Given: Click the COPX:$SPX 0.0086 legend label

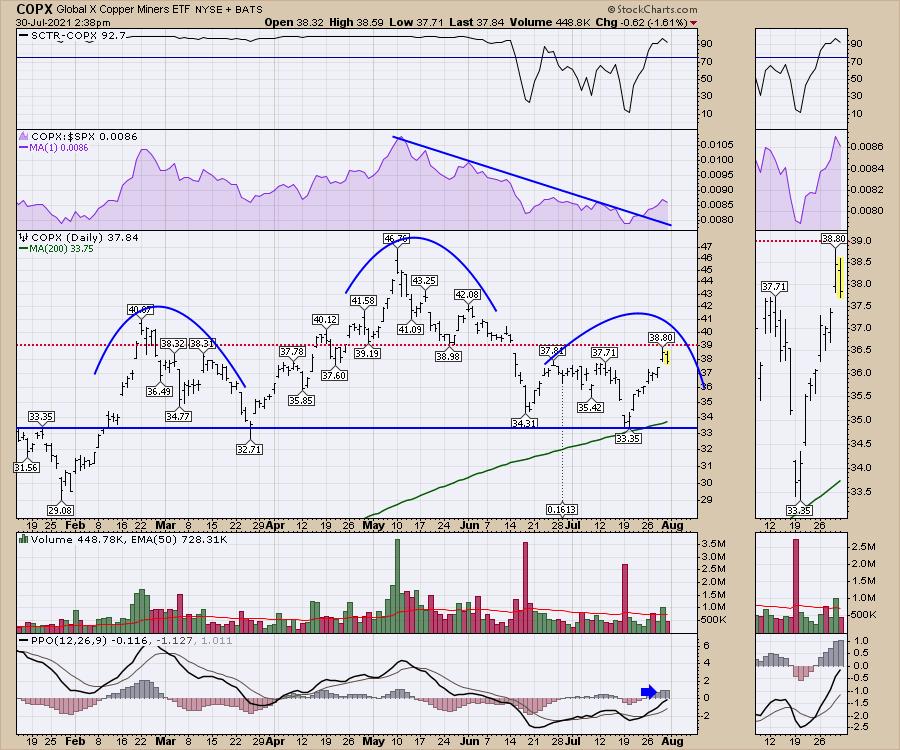Looking at the screenshot, I should click(x=65, y=136).
